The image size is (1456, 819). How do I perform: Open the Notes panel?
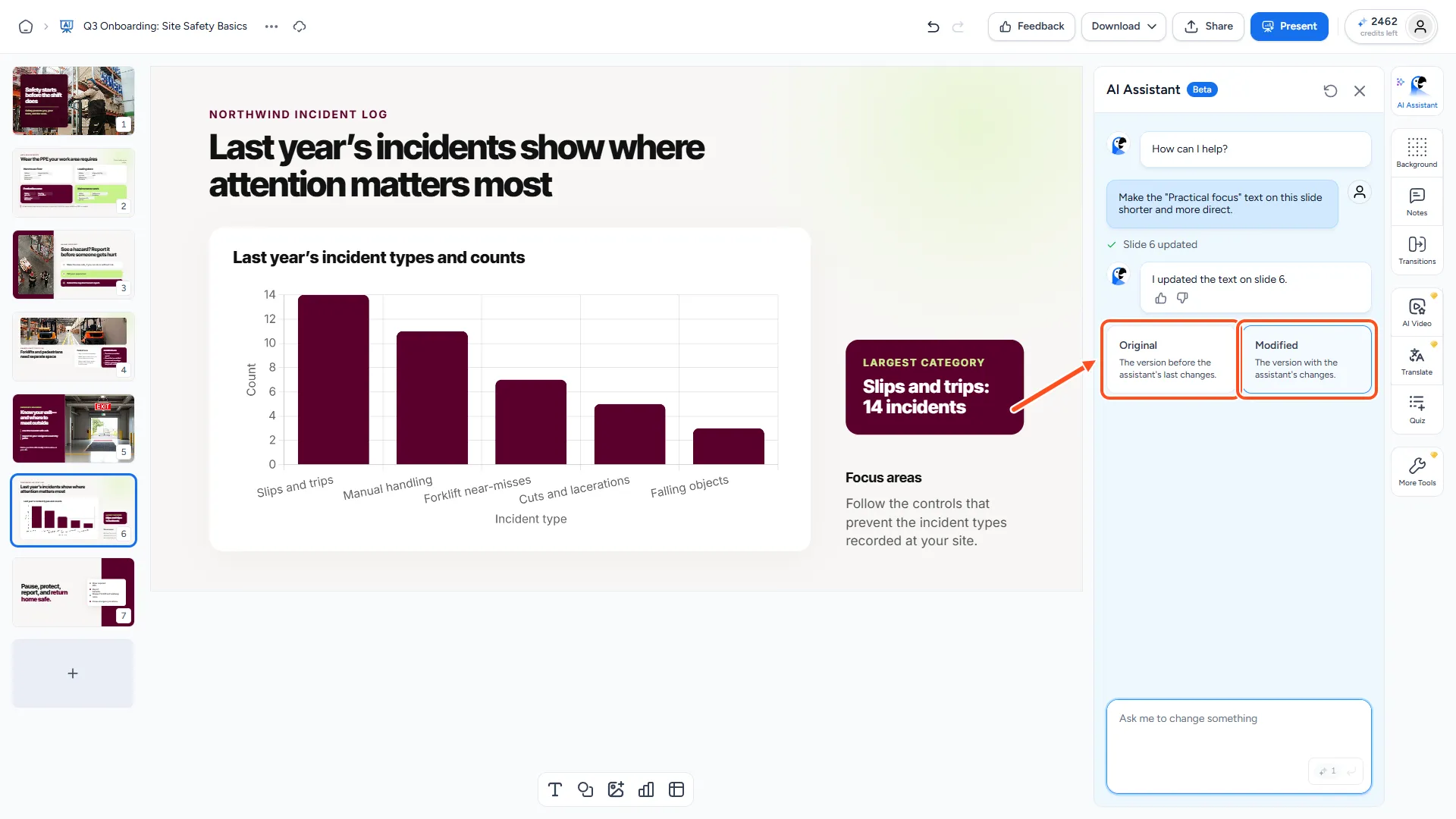[1417, 201]
